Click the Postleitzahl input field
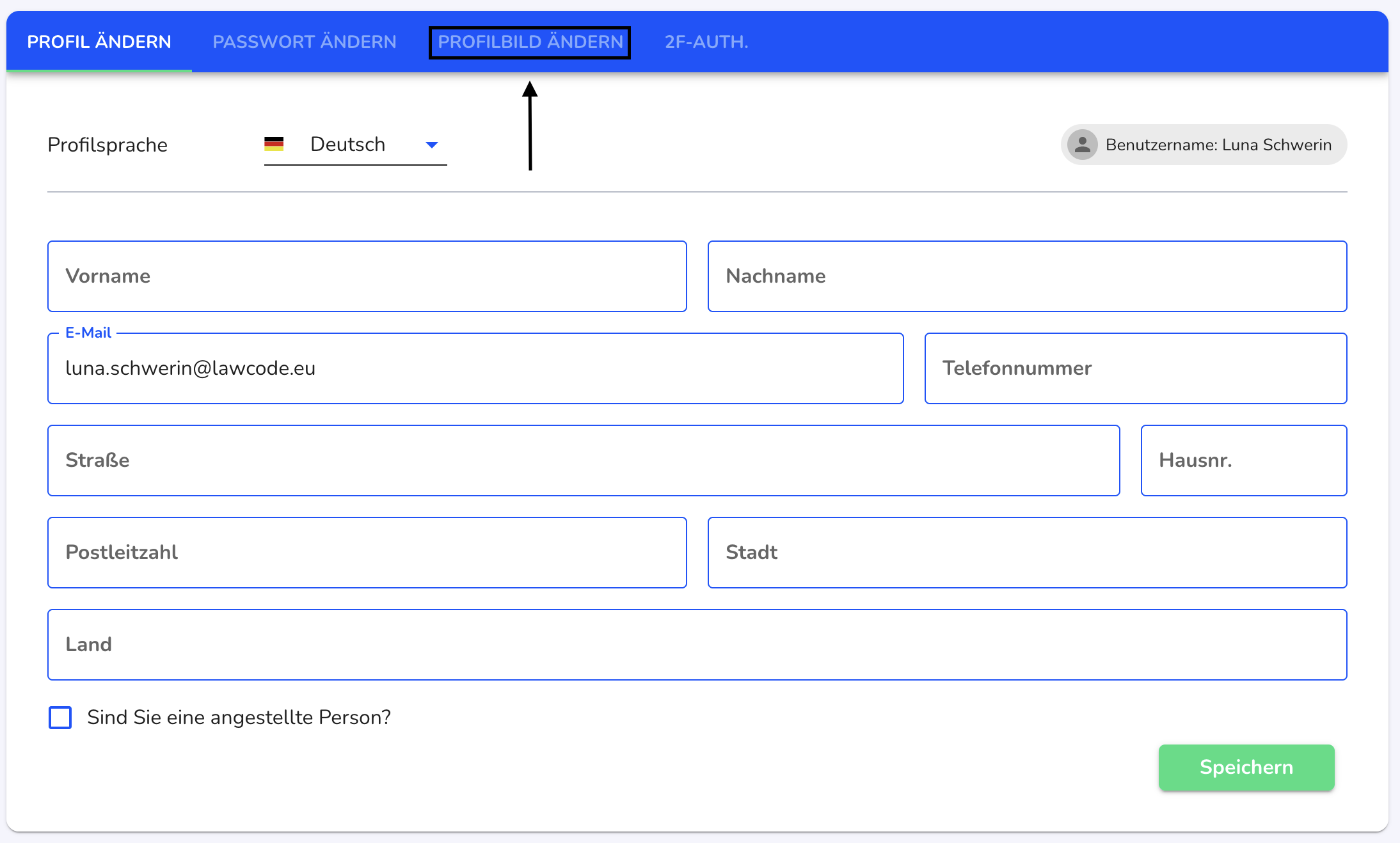The height and width of the screenshot is (843, 1400). coord(367,553)
